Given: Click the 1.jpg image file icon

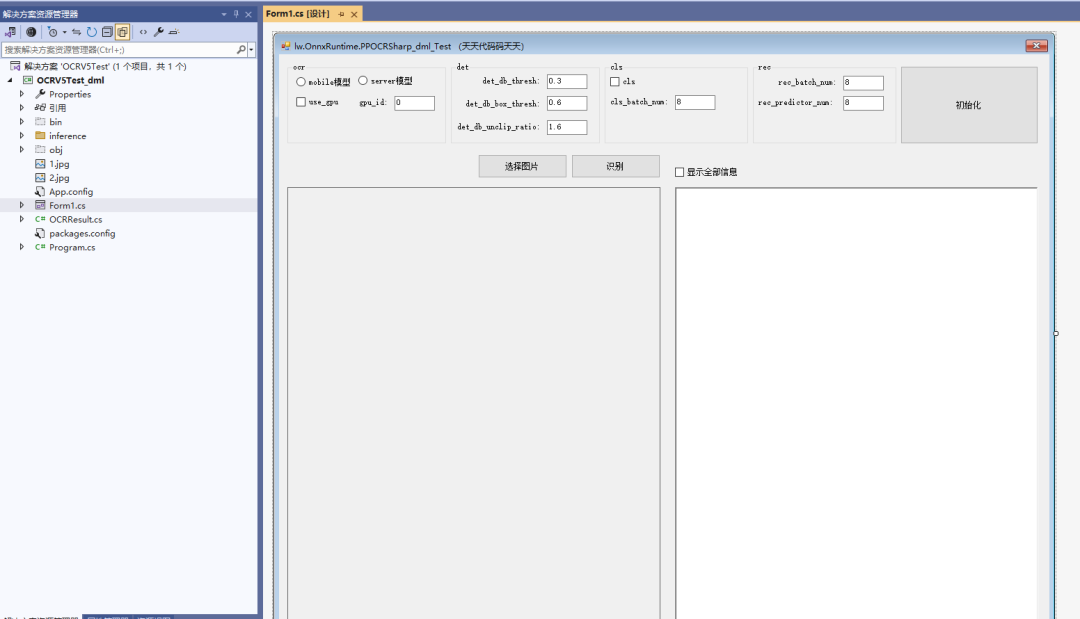Looking at the screenshot, I should pyautogui.click(x=40, y=164).
